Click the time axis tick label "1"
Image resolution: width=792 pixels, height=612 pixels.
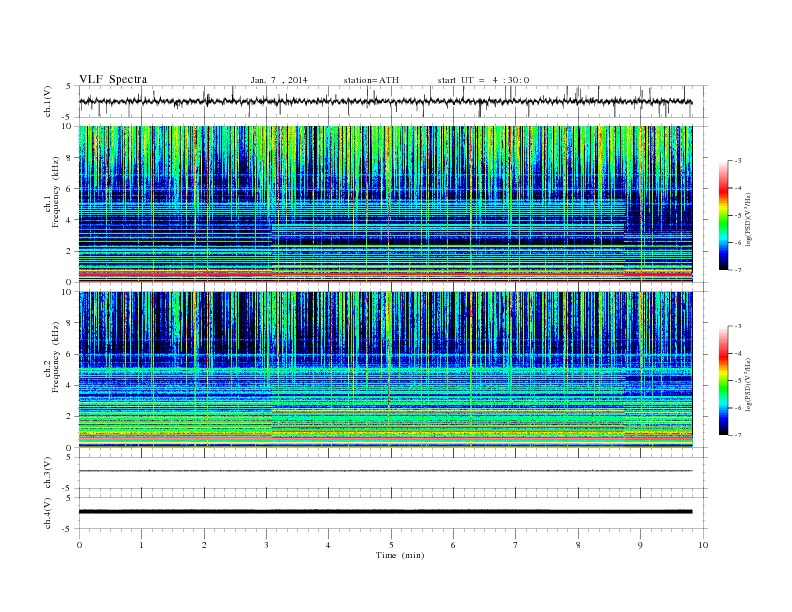(x=141, y=545)
